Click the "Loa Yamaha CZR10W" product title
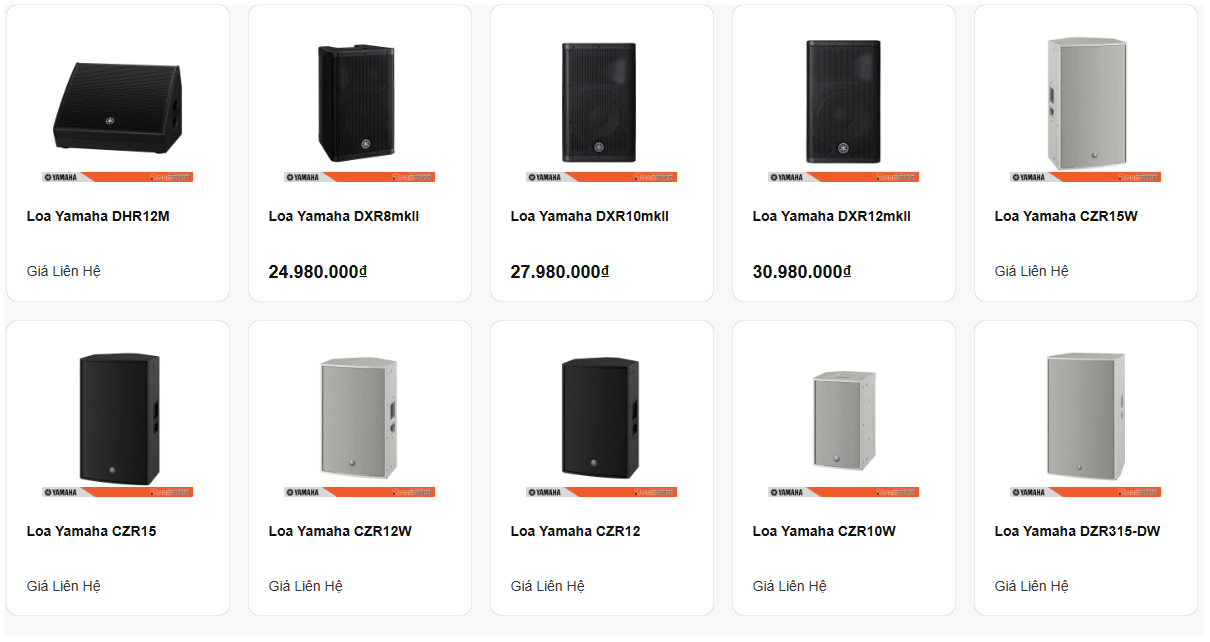This screenshot has height=642, width=1210. [x=824, y=531]
